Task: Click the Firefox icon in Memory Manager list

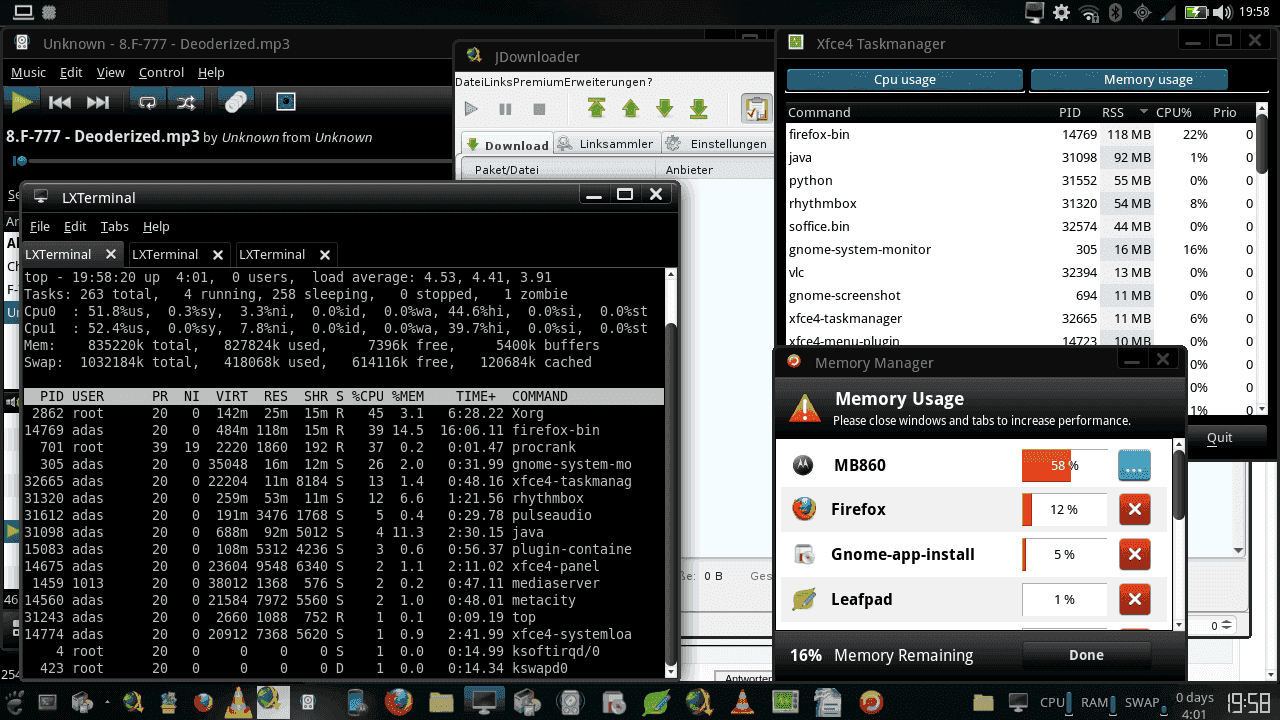Action: click(x=804, y=509)
